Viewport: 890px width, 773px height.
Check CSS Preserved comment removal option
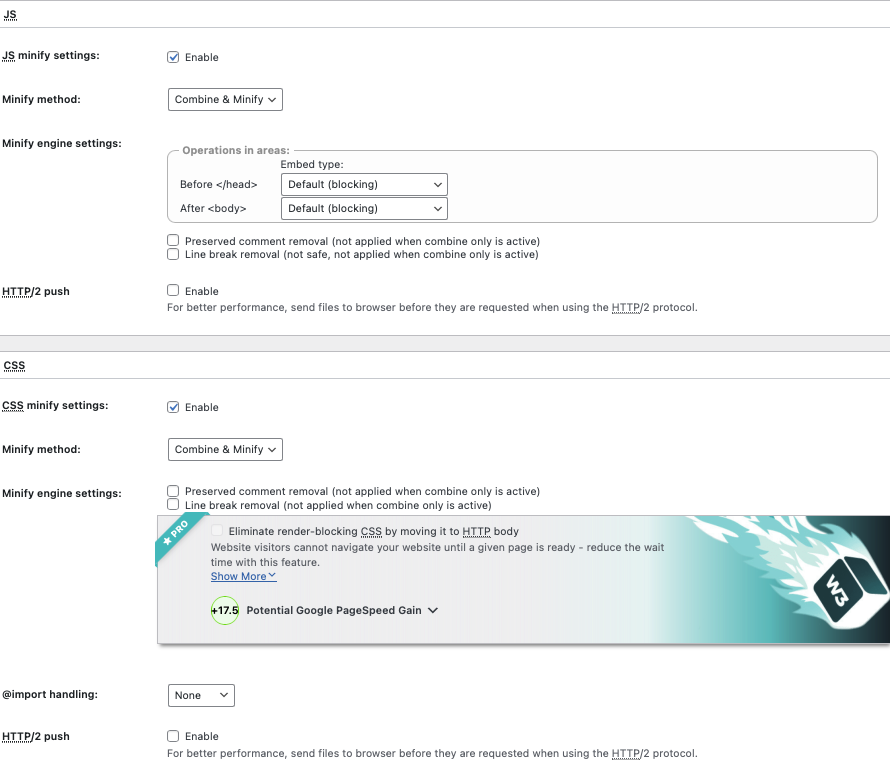coord(173,490)
